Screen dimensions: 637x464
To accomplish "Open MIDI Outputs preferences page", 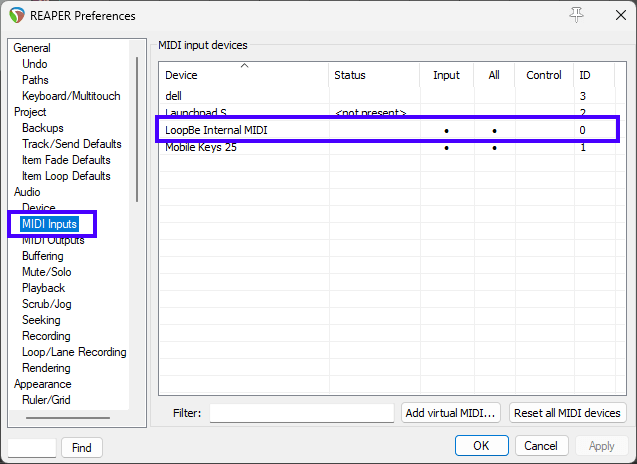I will tap(53, 240).
